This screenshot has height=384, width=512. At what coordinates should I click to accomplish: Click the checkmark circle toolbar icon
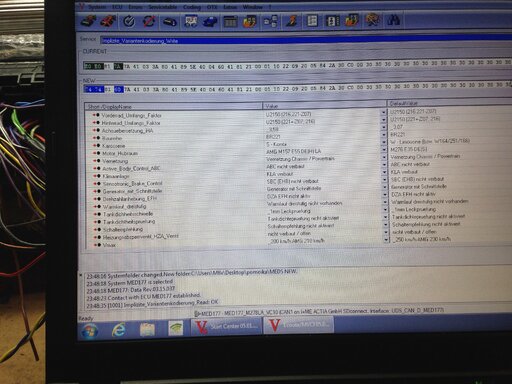[x=129, y=22]
